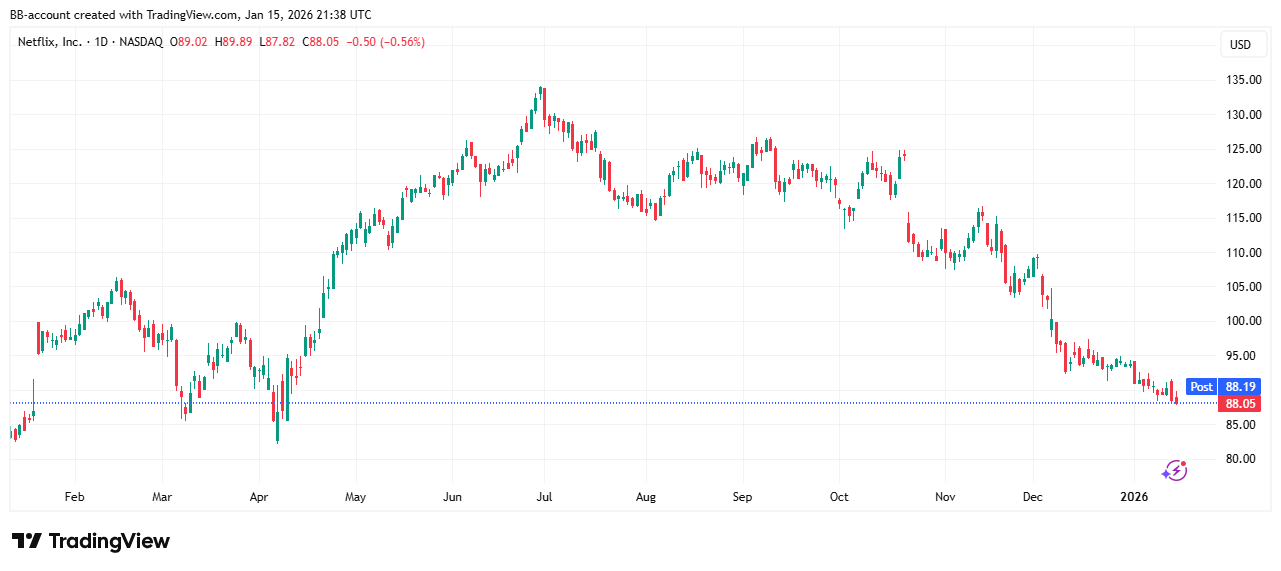Click the 80.00 price scale label

click(x=1240, y=459)
